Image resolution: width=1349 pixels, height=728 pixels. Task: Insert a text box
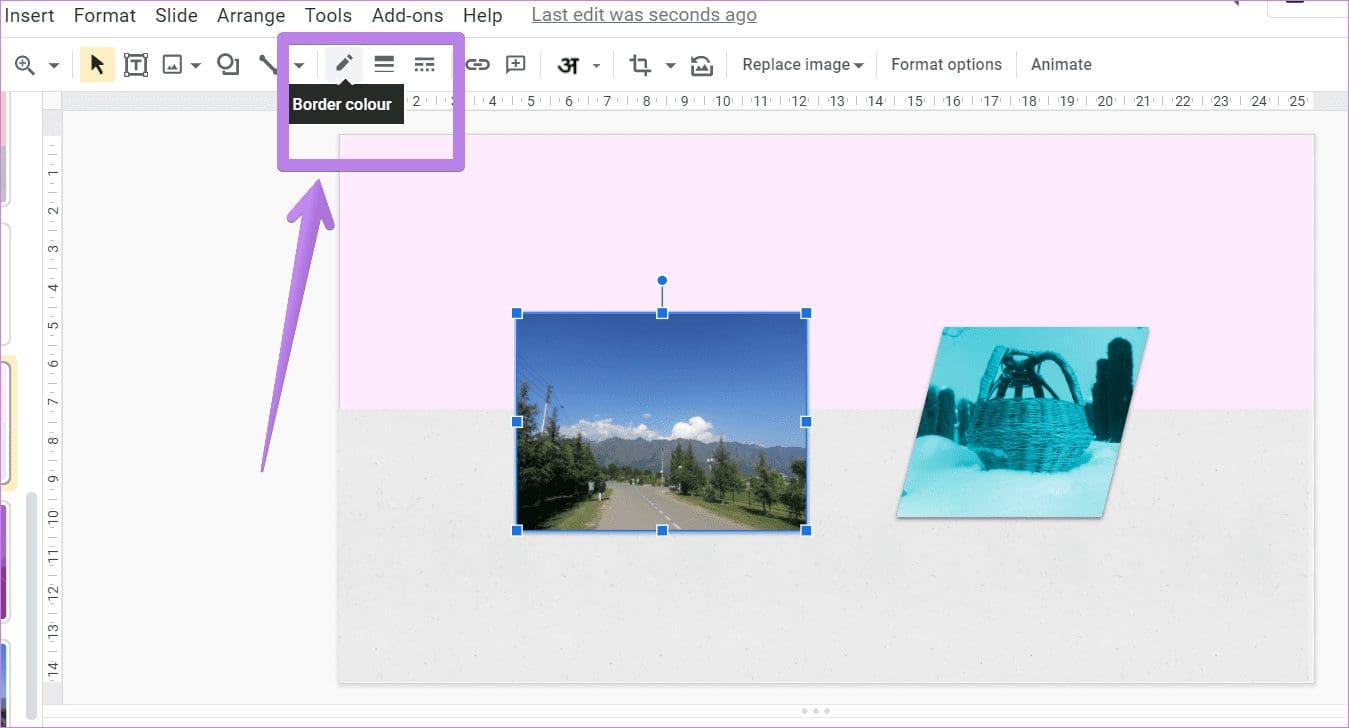point(136,64)
